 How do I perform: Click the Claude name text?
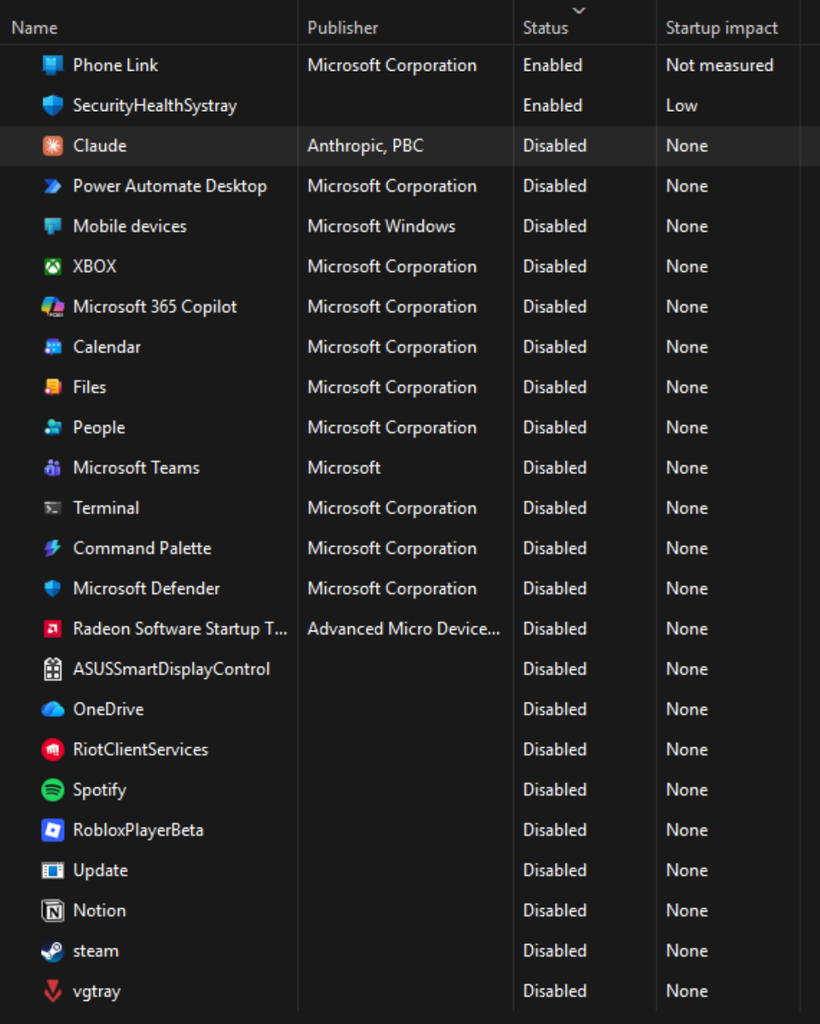[100, 146]
